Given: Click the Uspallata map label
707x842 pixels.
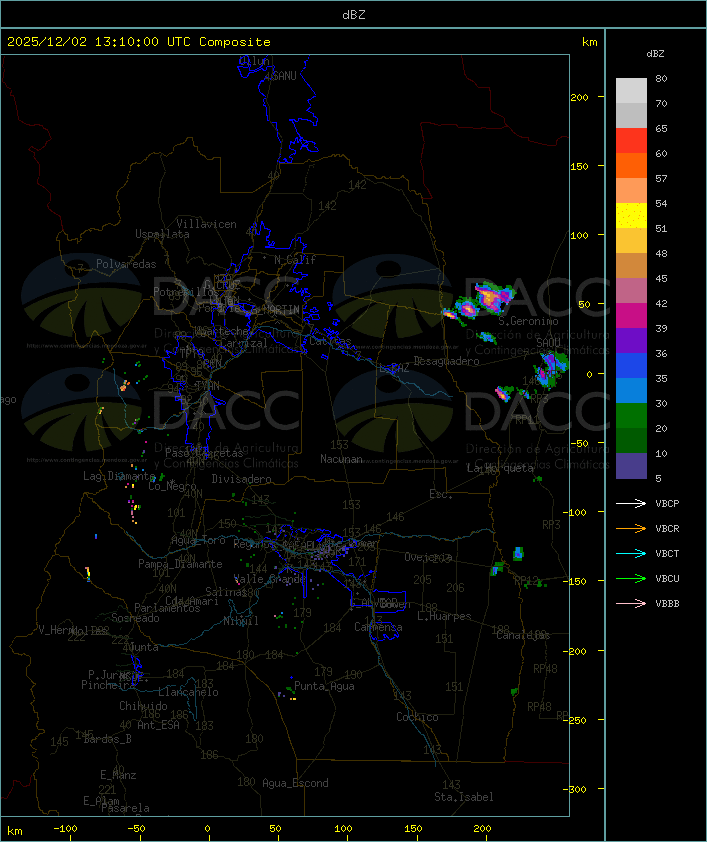Looking at the screenshot, I should click(x=162, y=234).
